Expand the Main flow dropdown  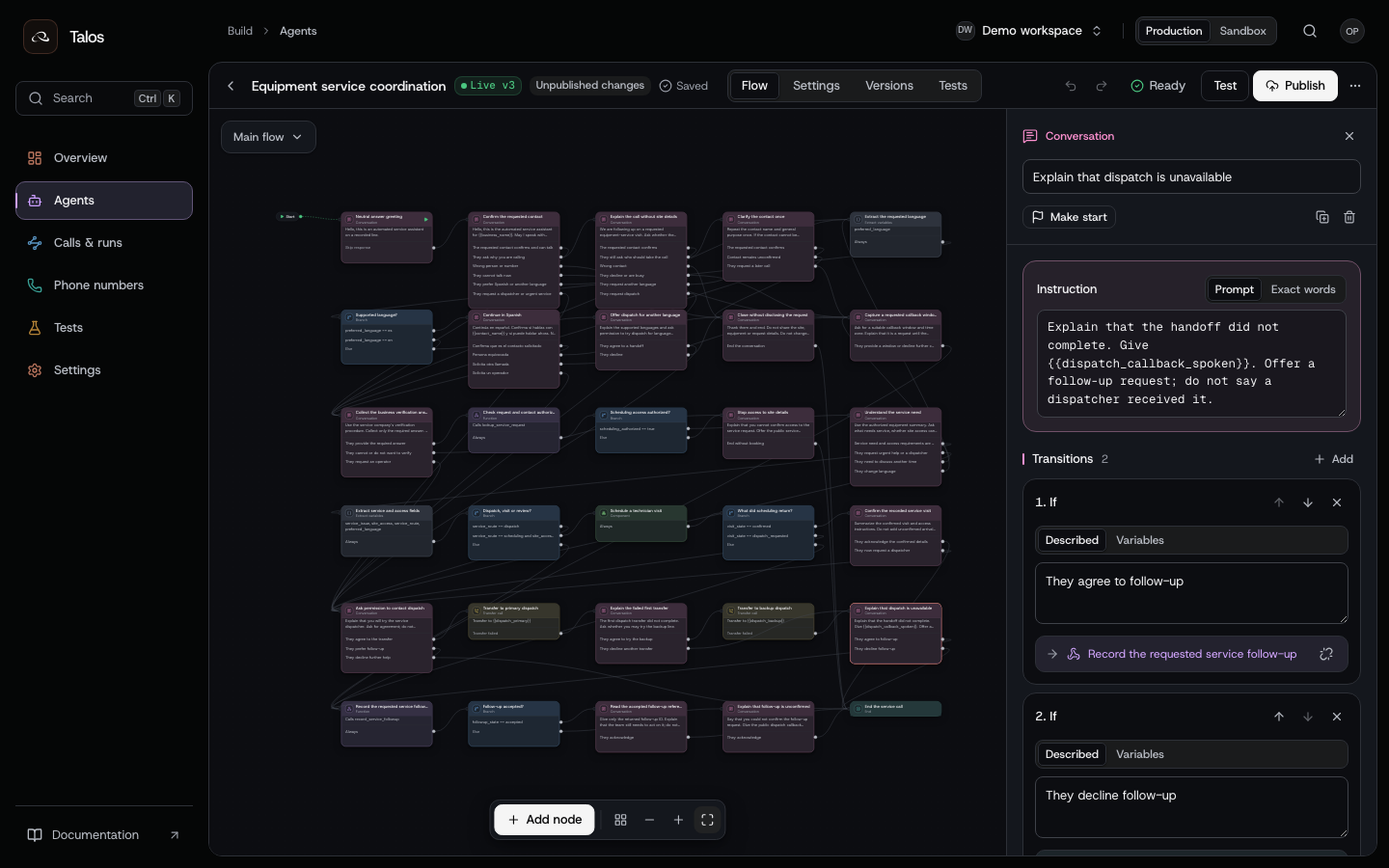pos(268,137)
